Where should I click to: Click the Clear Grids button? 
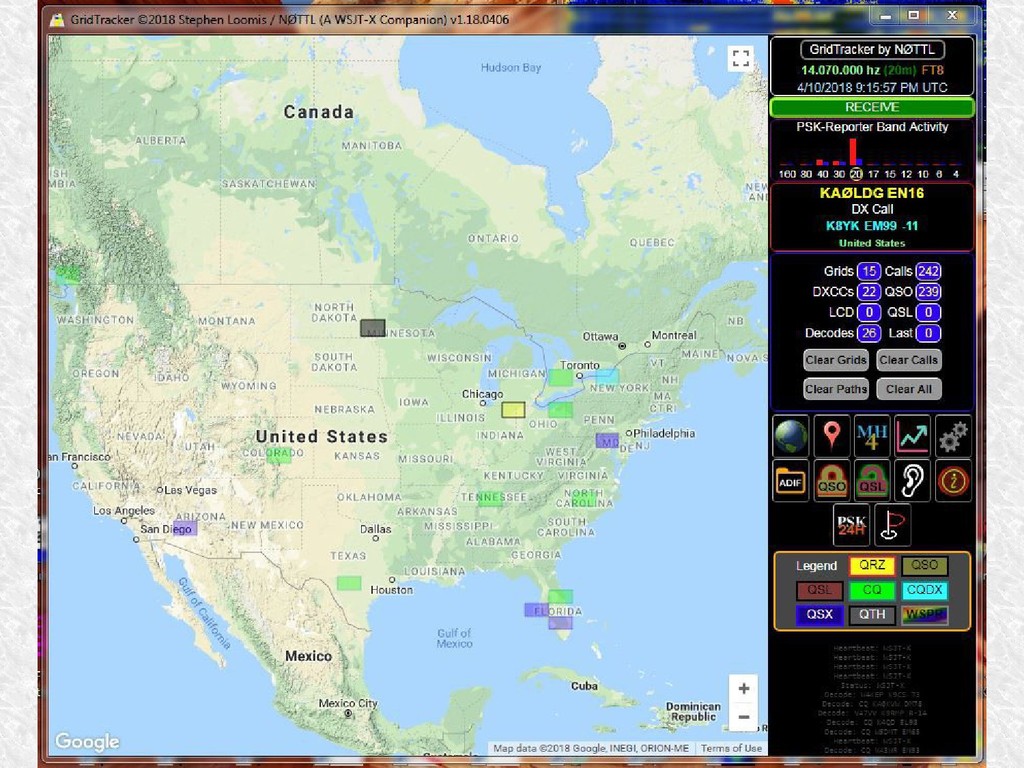coord(836,360)
